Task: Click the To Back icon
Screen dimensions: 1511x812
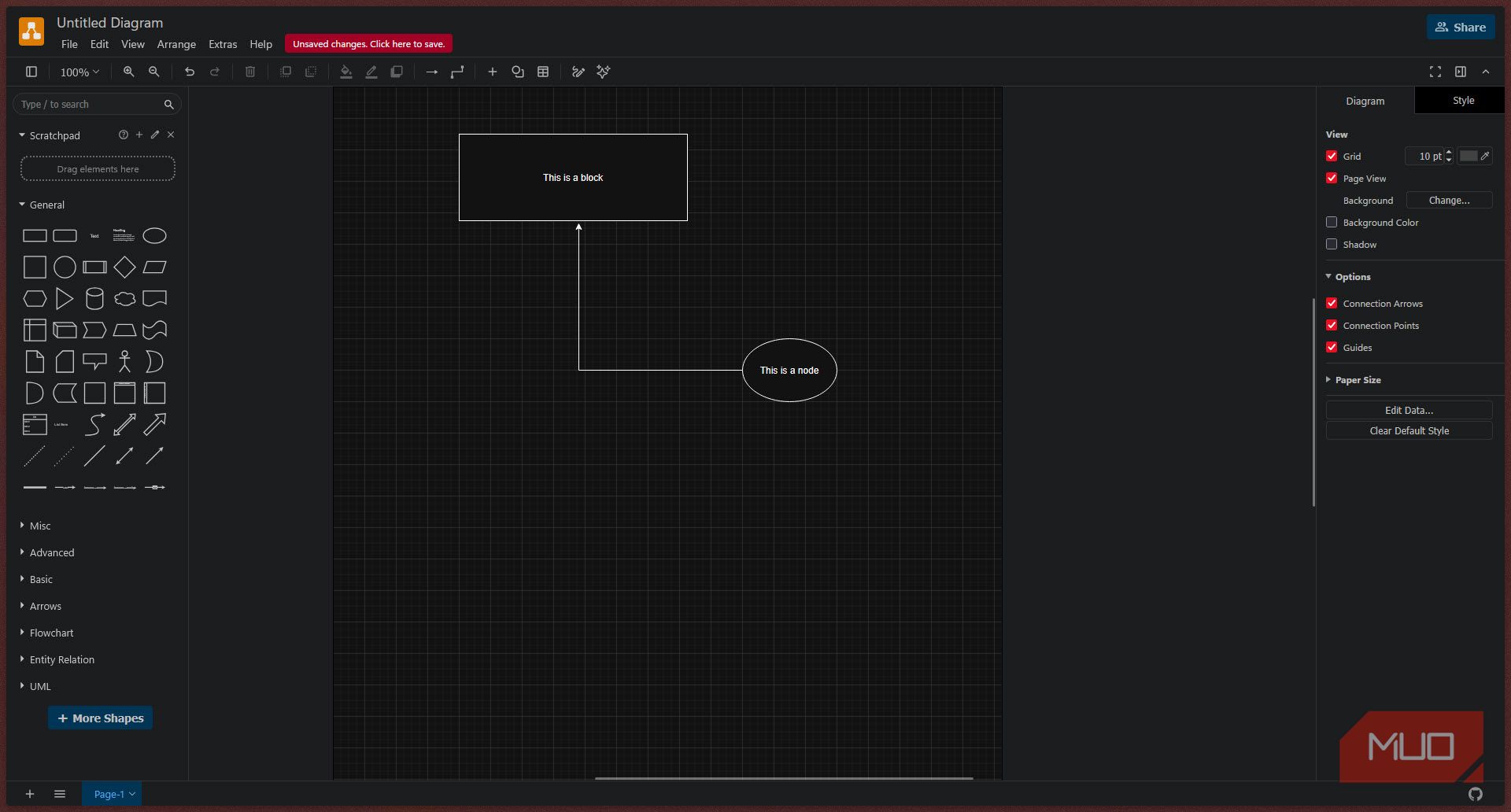Action: 311,72
